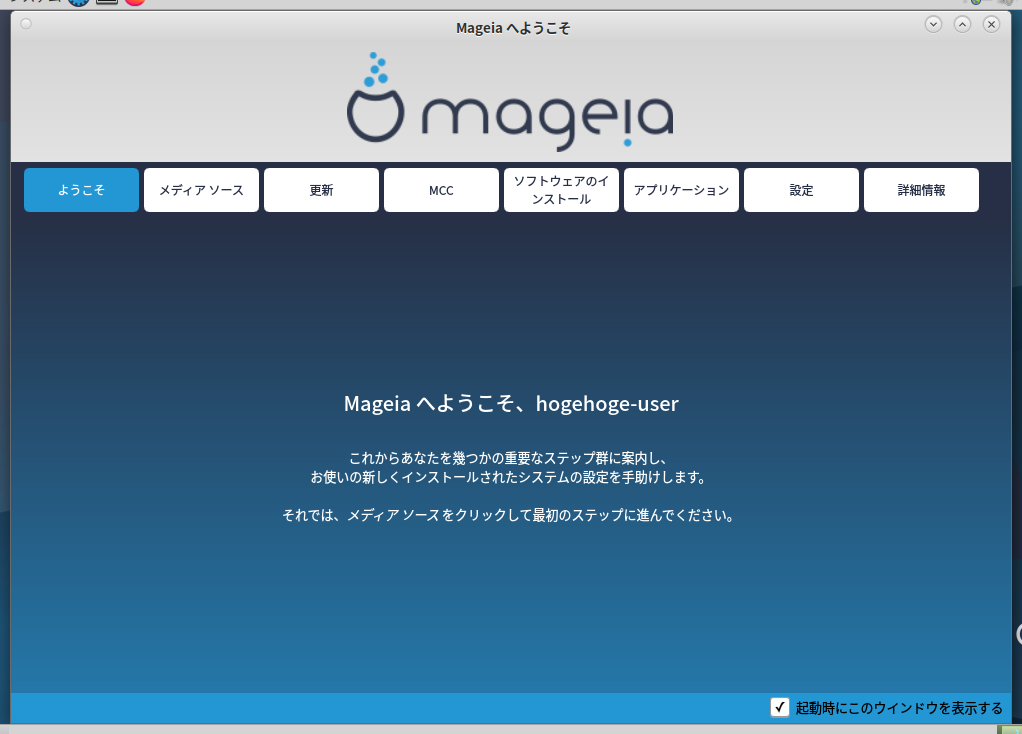This screenshot has width=1022, height=734.
Task: Click the line starting これからあなたを幾つかの
Action: click(508, 458)
